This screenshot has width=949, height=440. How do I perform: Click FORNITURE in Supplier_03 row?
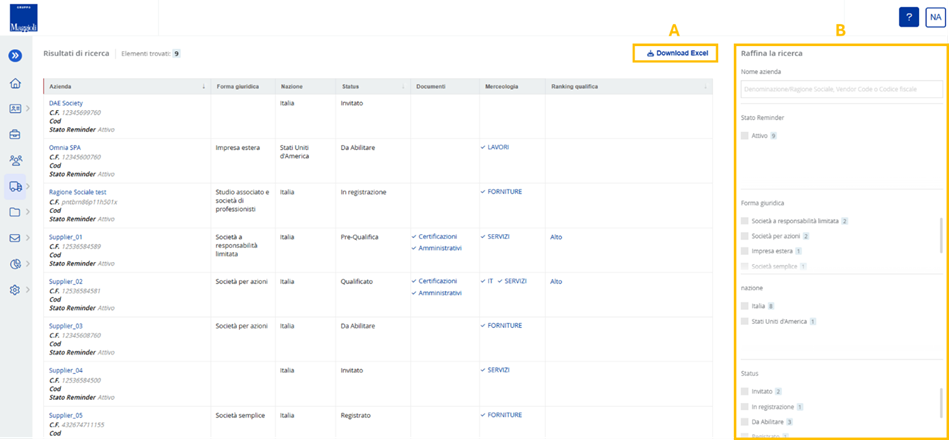point(504,326)
